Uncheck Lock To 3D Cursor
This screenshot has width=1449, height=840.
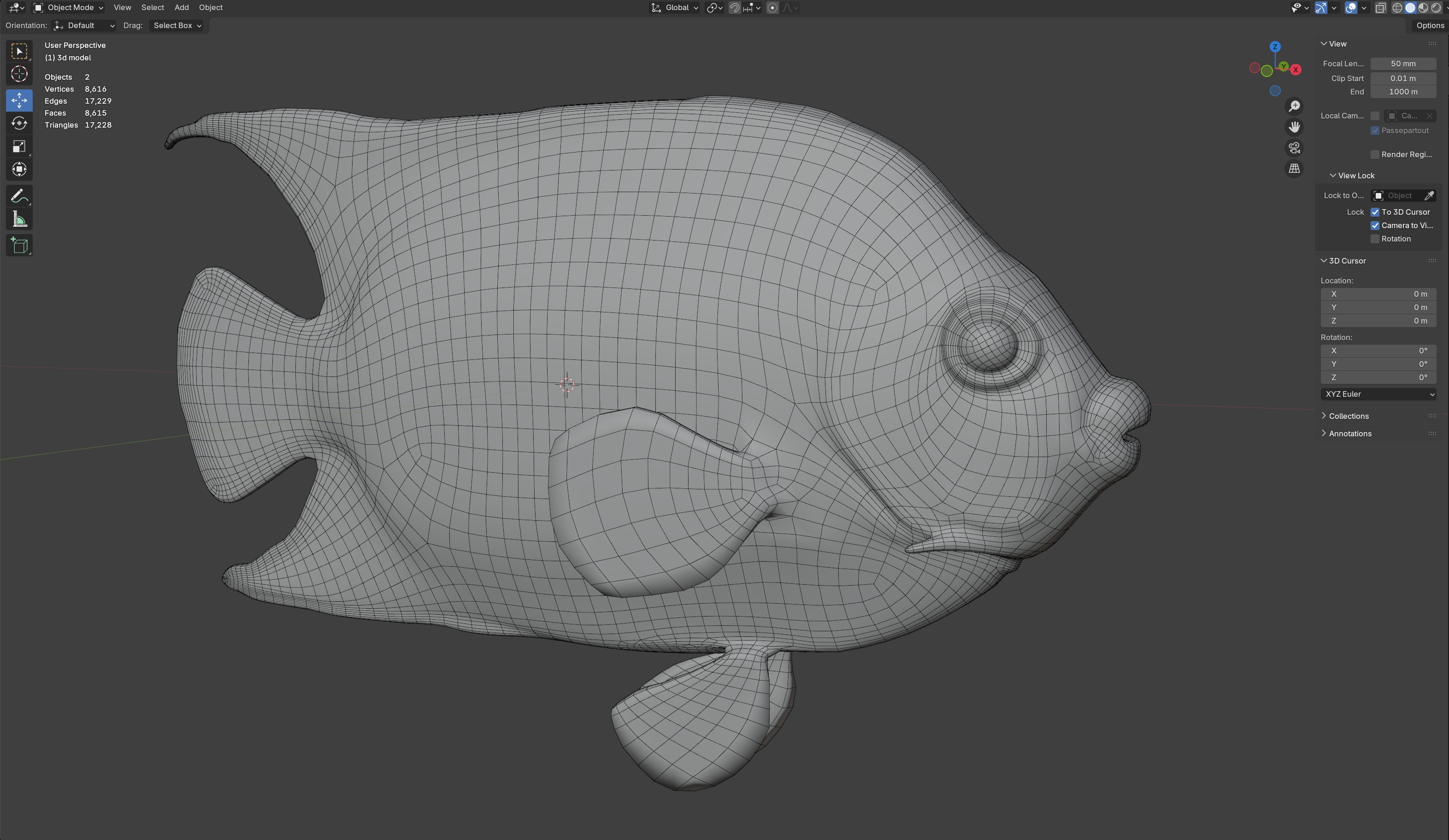(1375, 212)
